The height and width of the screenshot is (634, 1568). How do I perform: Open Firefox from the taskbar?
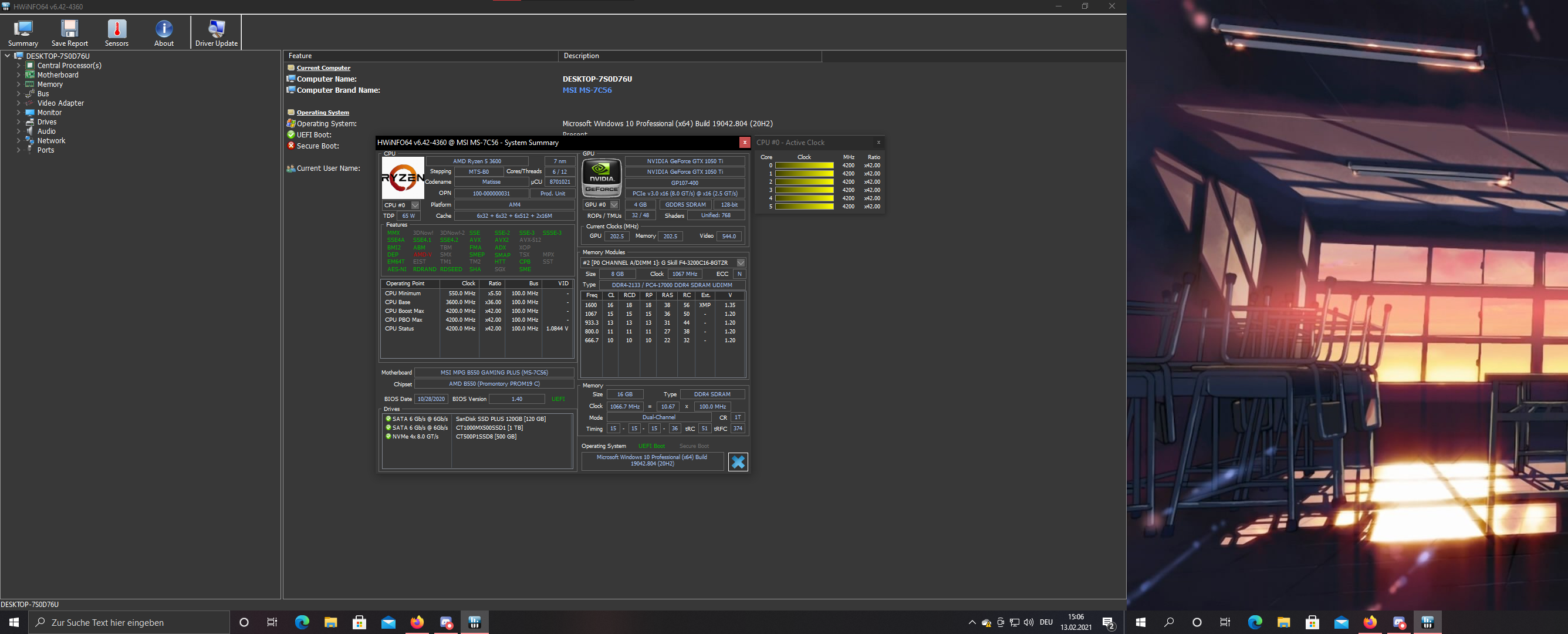[417, 622]
